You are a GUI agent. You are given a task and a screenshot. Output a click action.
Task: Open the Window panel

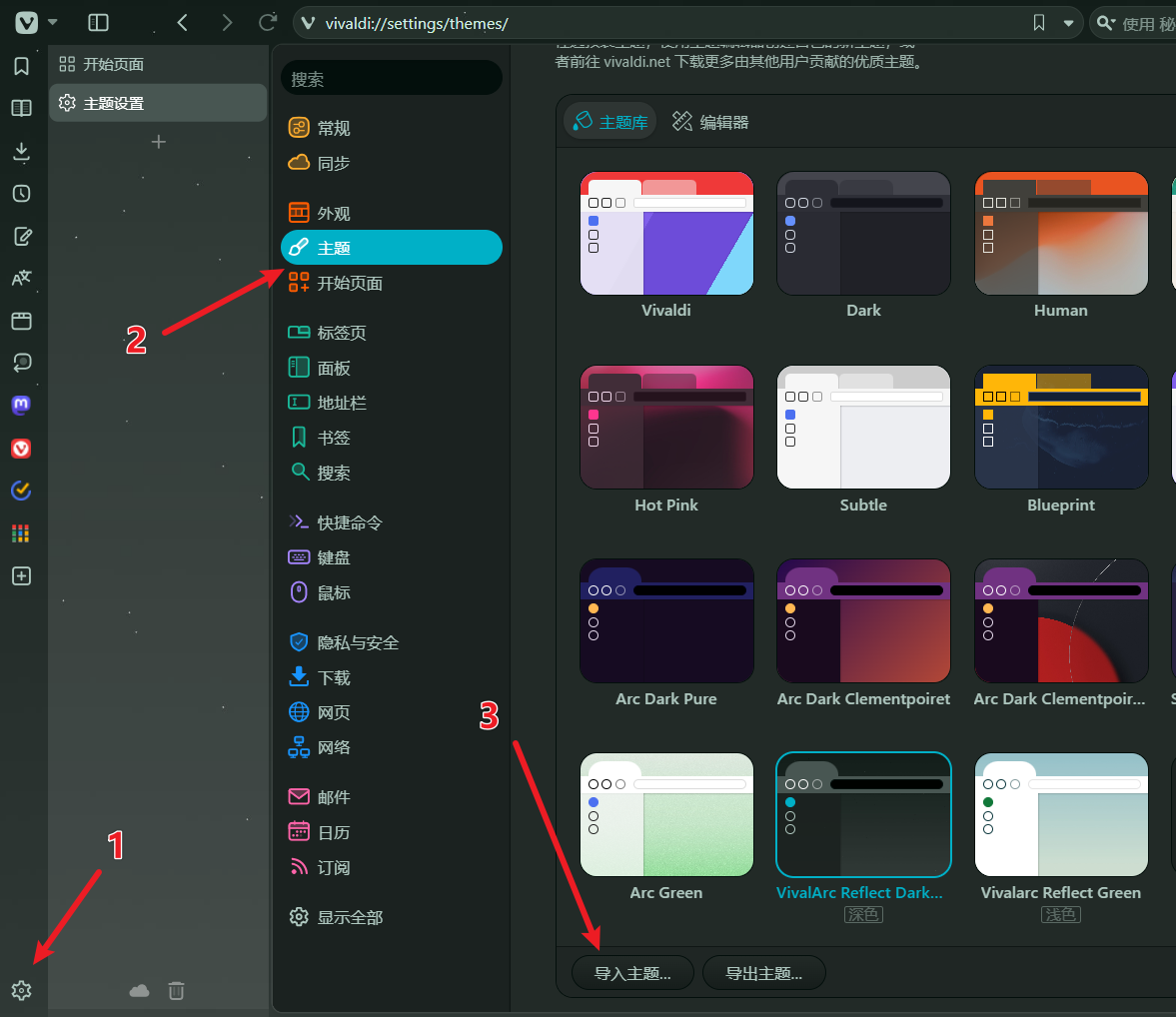[x=22, y=321]
